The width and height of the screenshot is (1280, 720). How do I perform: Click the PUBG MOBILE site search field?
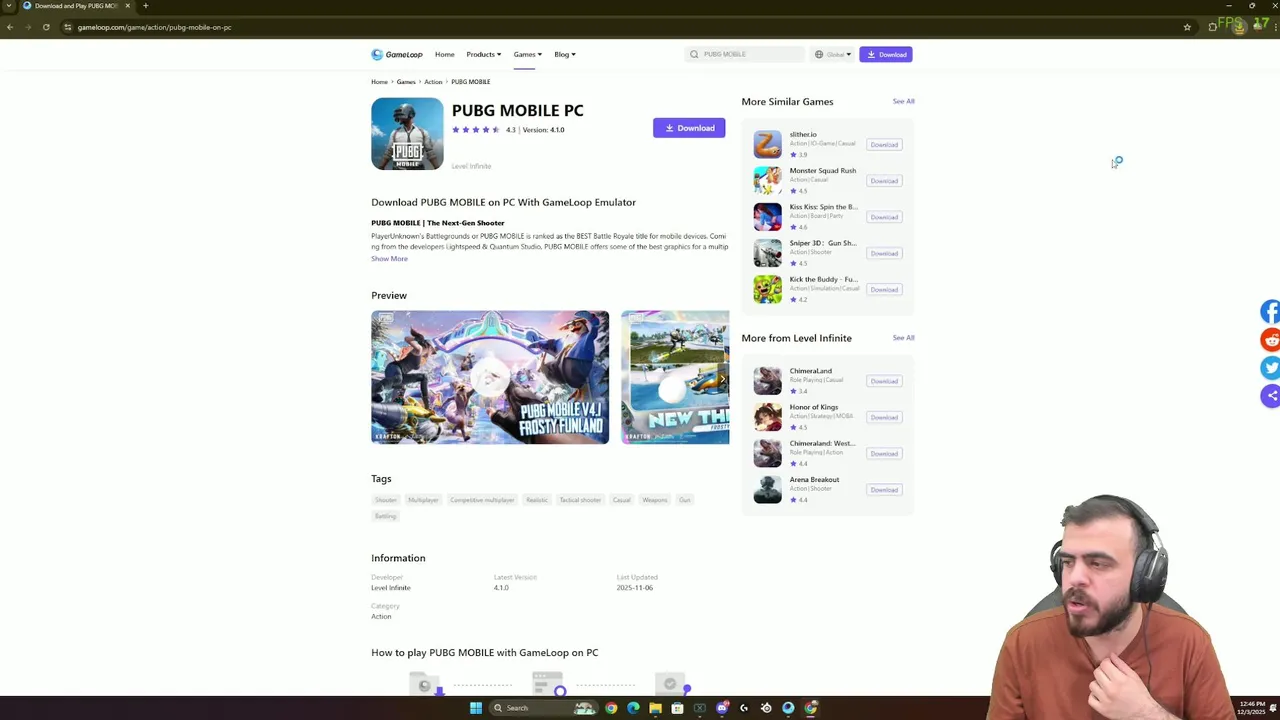pos(745,54)
